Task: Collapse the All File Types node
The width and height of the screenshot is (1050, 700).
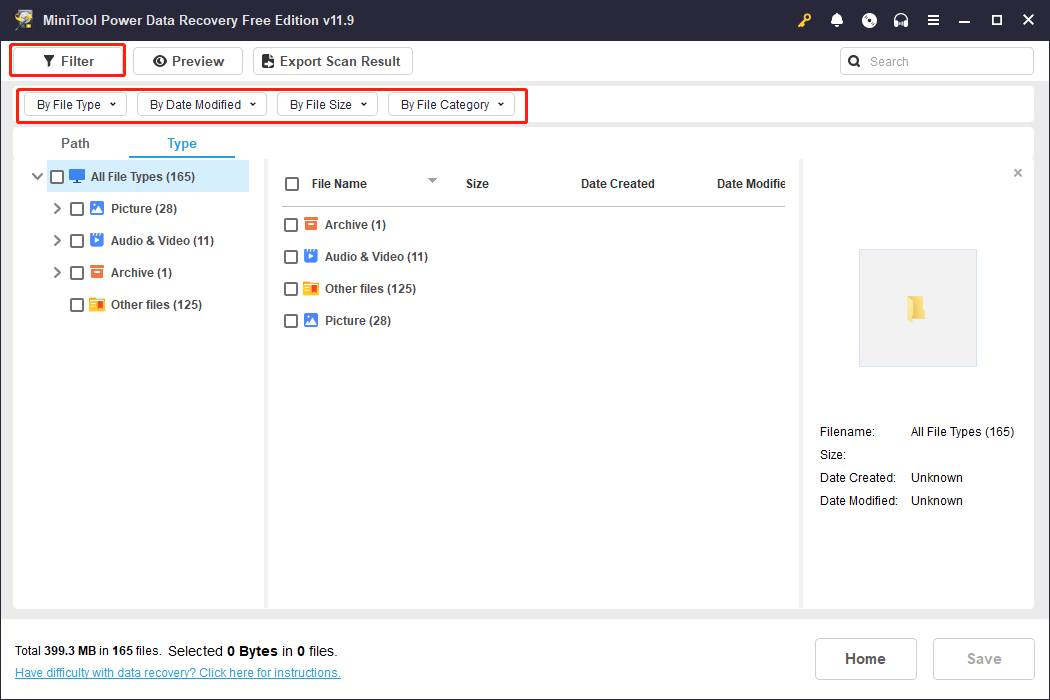Action: 38,177
